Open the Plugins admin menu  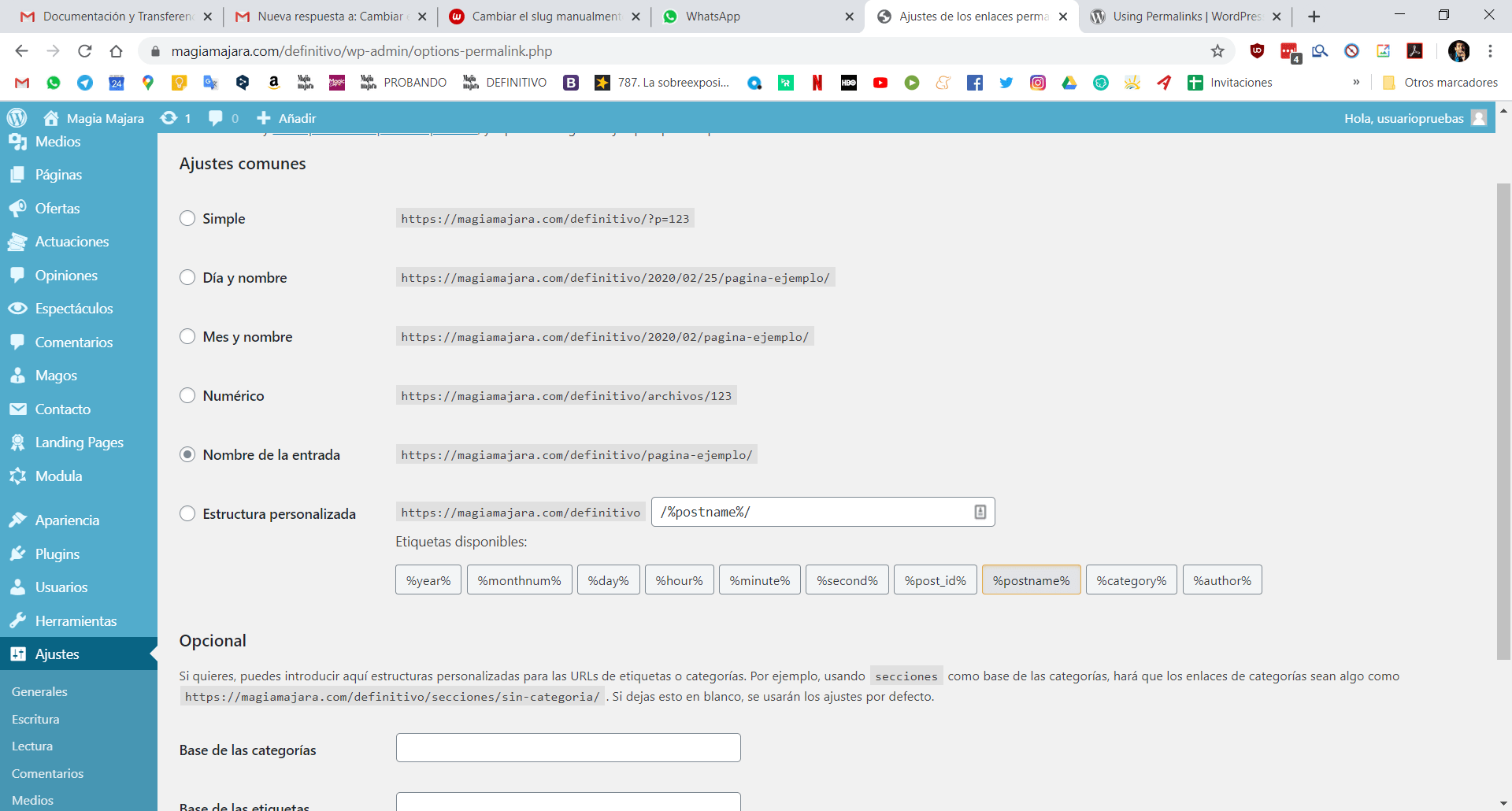(79, 554)
